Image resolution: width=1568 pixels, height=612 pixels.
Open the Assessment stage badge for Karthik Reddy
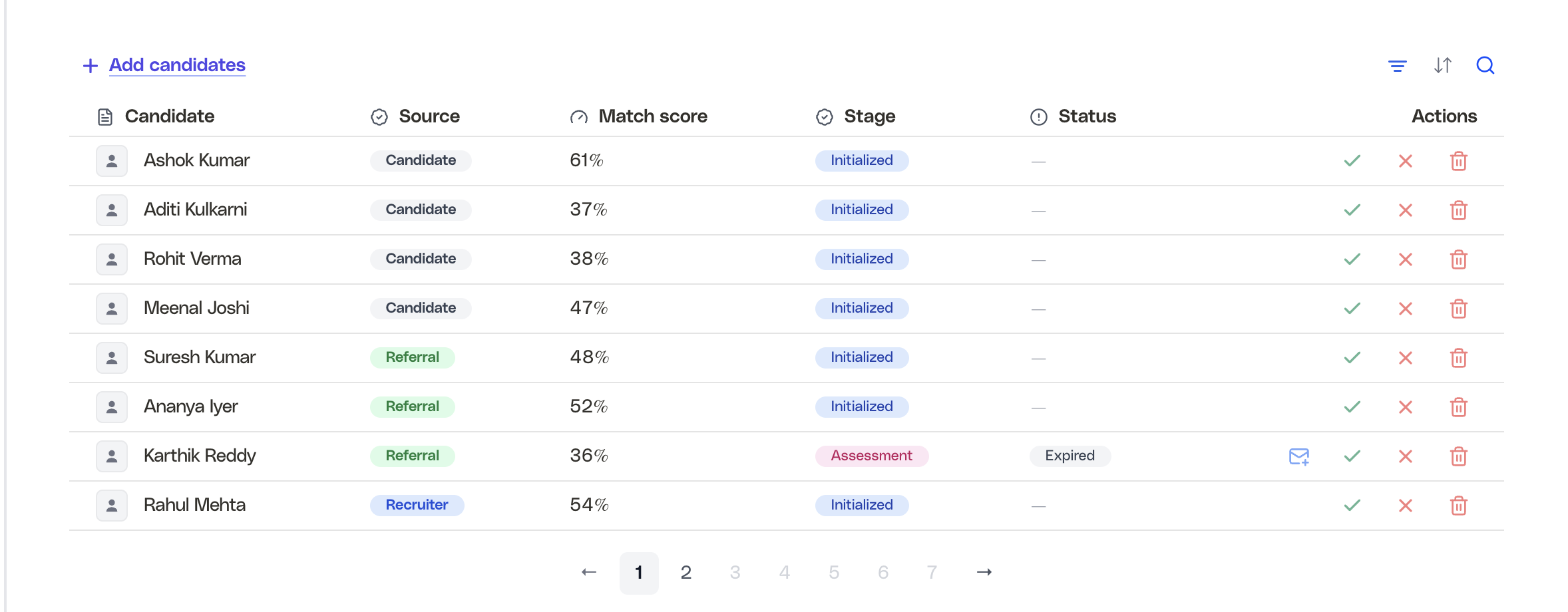871,456
